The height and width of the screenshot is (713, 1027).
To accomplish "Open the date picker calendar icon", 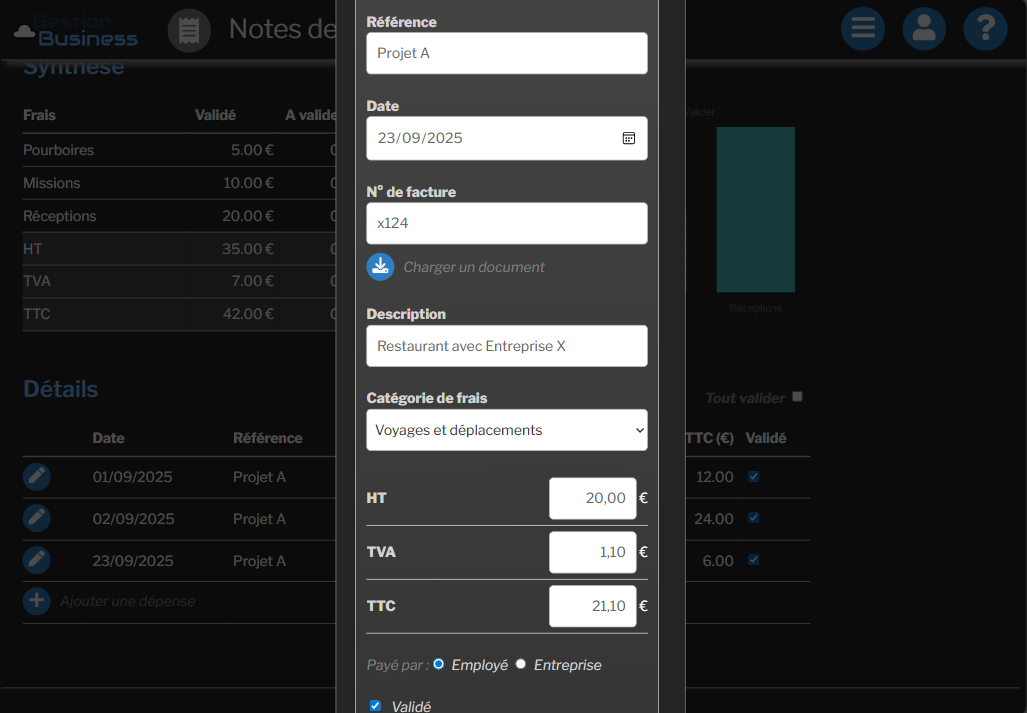I will point(629,138).
